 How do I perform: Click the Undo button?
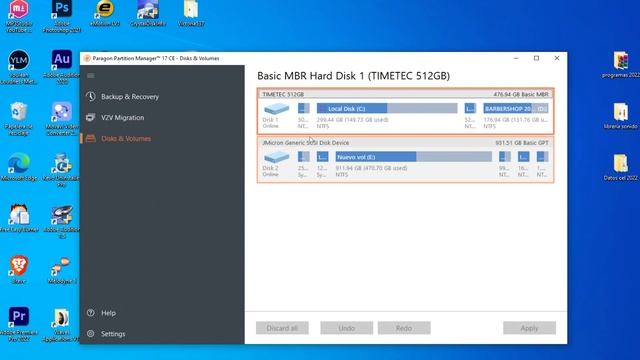[347, 328]
